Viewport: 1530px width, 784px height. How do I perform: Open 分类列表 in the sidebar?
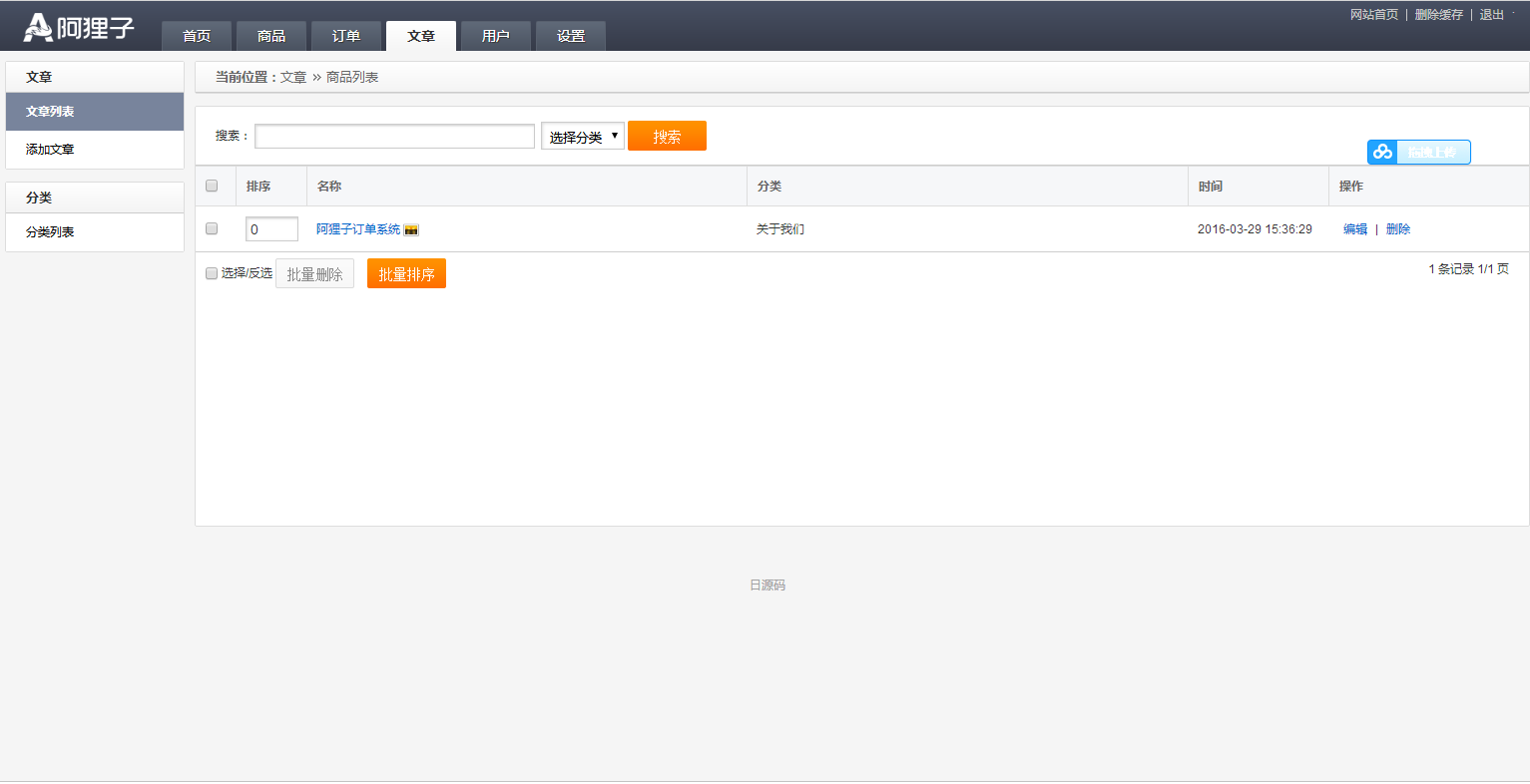(x=50, y=232)
